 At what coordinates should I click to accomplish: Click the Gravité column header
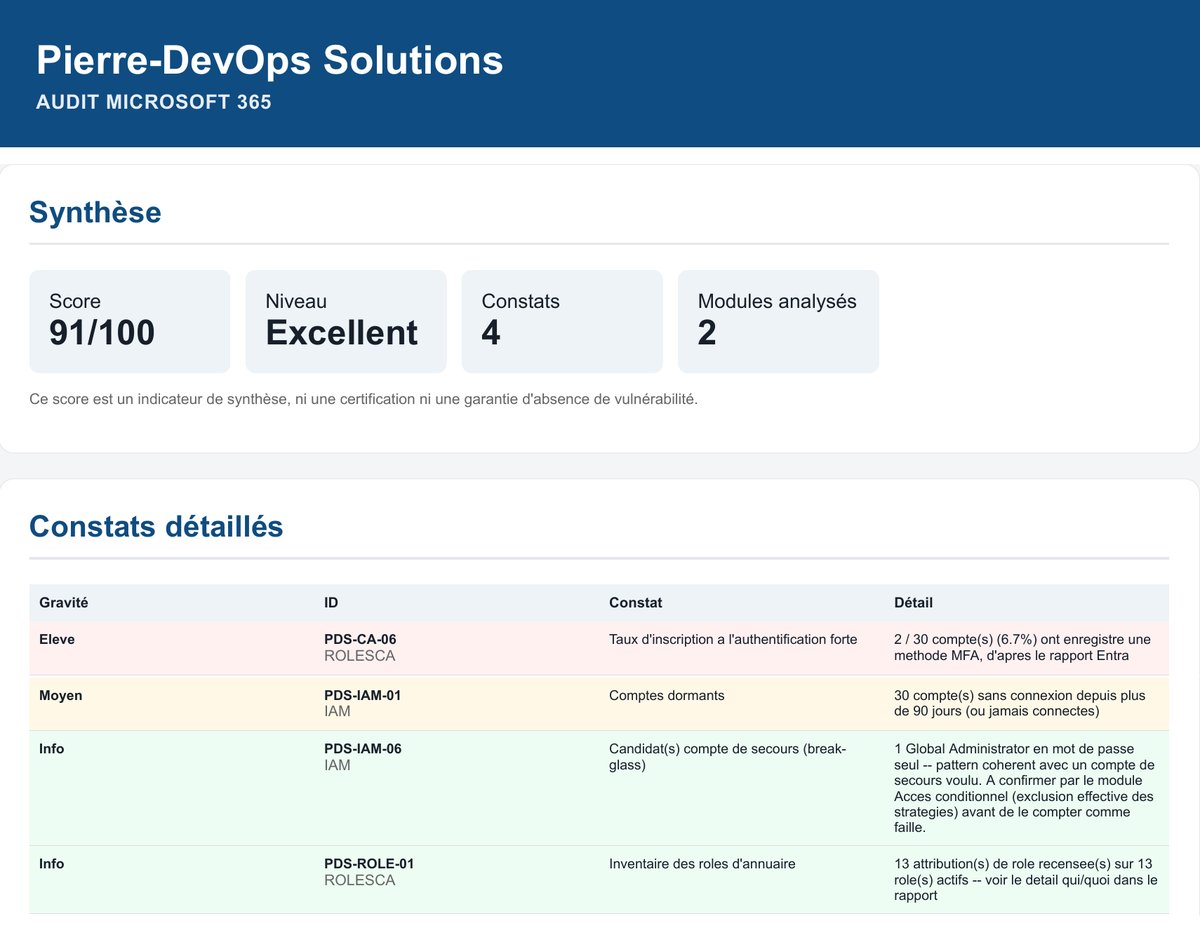[64, 602]
